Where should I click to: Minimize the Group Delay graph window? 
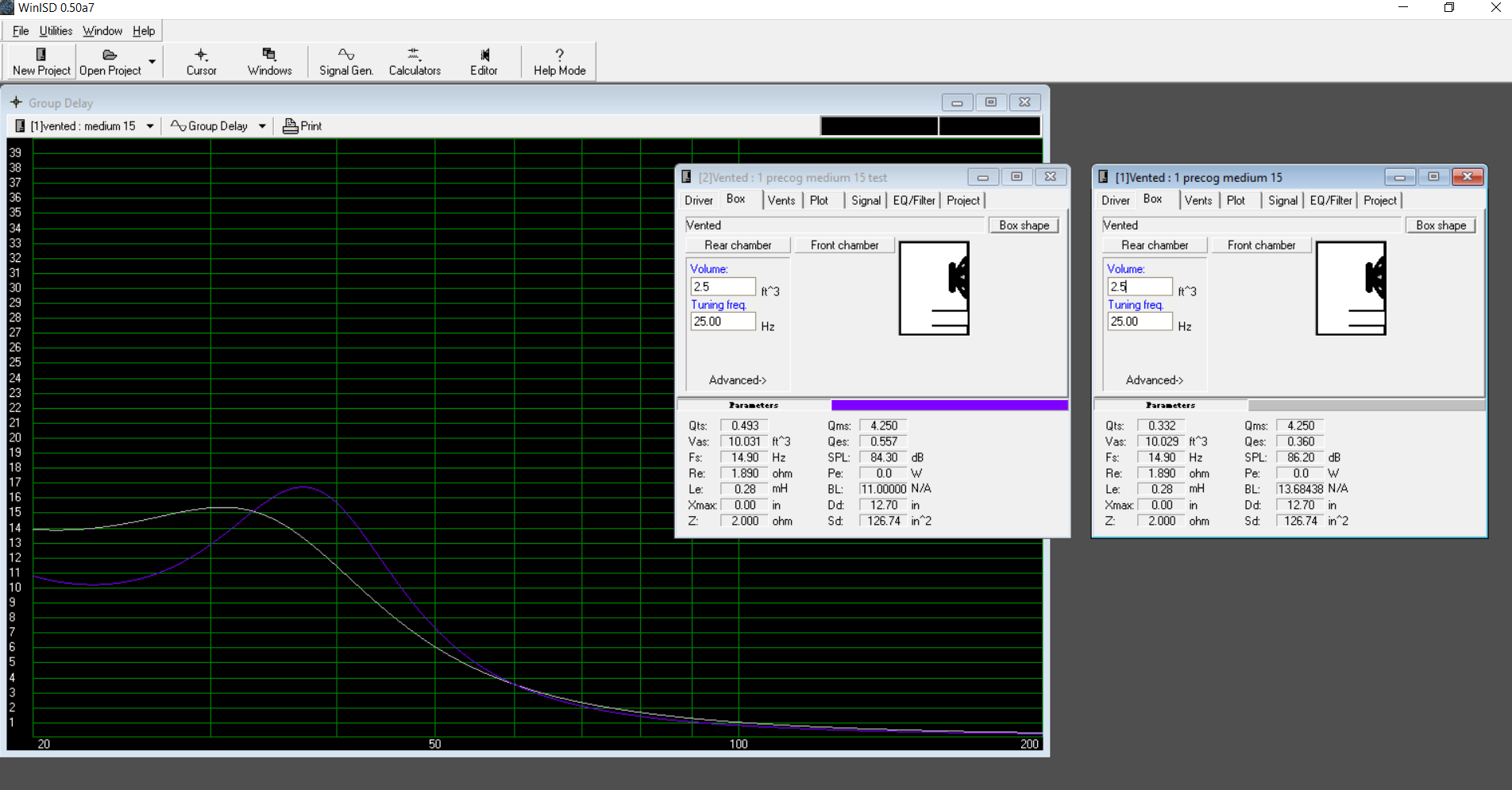pos(957,102)
